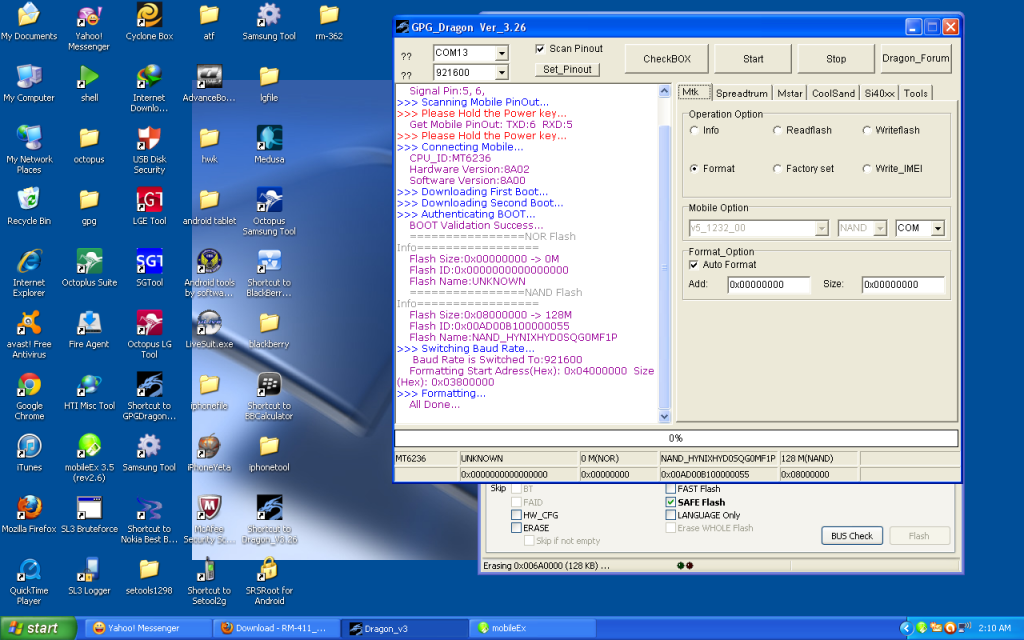1024x640 pixels.
Task: Open the SL3 Bruteforce desktop icon
Action: [x=89, y=514]
